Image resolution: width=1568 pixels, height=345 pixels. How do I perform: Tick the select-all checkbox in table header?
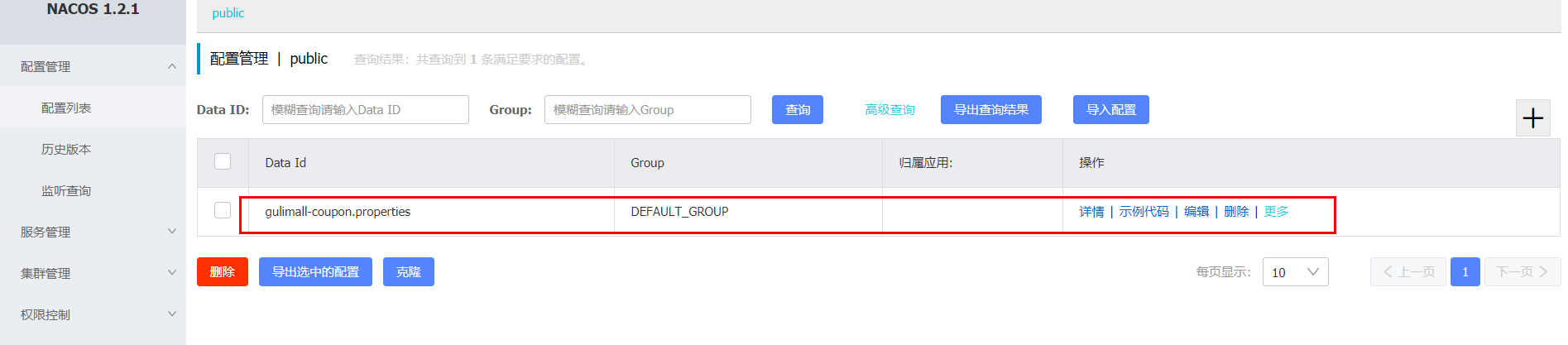(x=223, y=161)
